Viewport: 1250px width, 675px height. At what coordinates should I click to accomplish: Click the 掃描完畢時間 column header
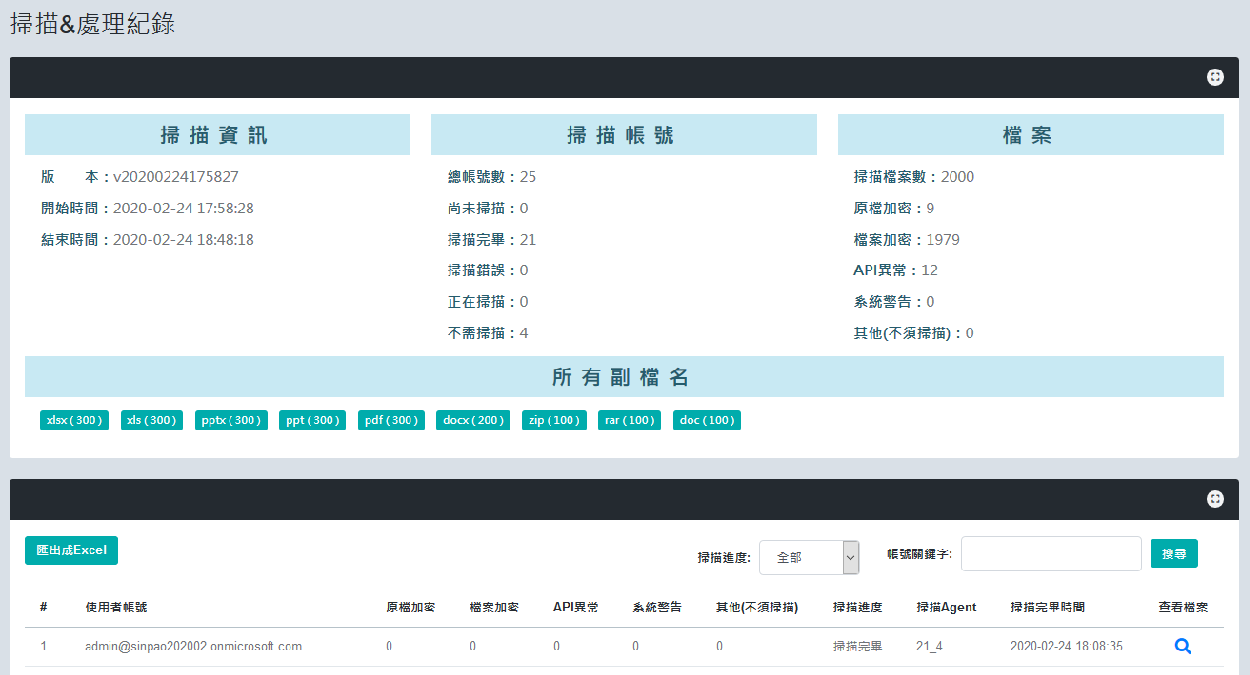pos(1047,607)
